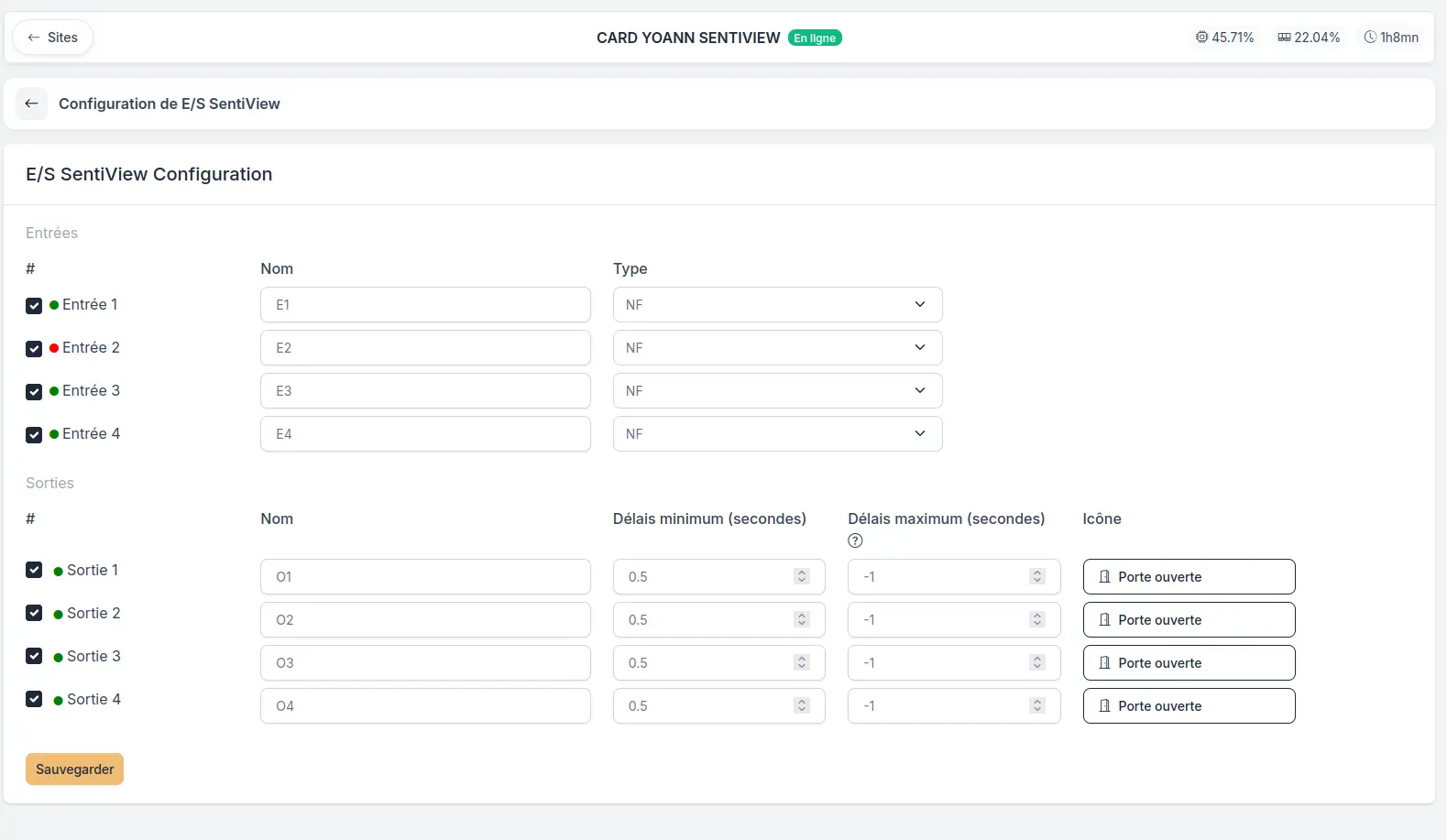The width and height of the screenshot is (1447, 840).
Task: Toggle the Entrée 3 checkbox
Action: pyautogui.click(x=34, y=392)
